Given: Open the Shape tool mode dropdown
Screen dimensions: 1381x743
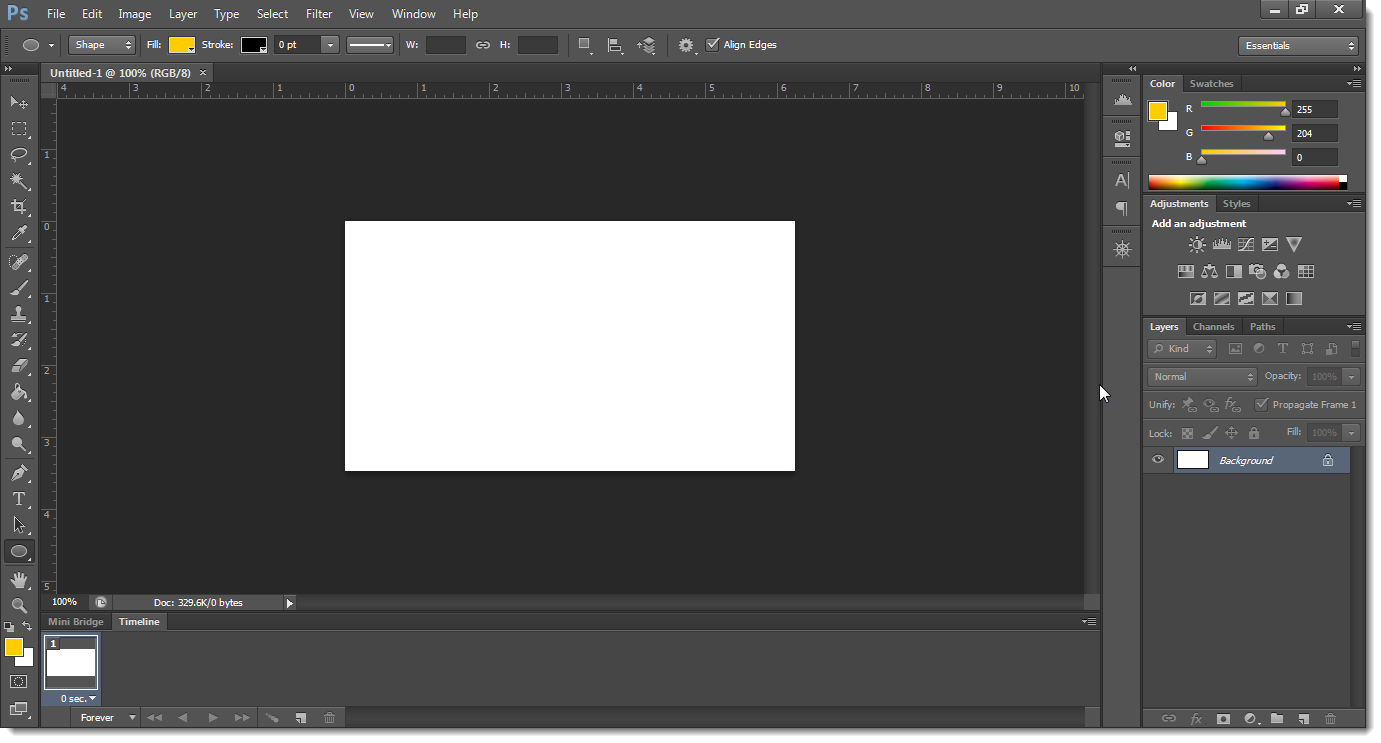Looking at the screenshot, I should click(x=101, y=45).
